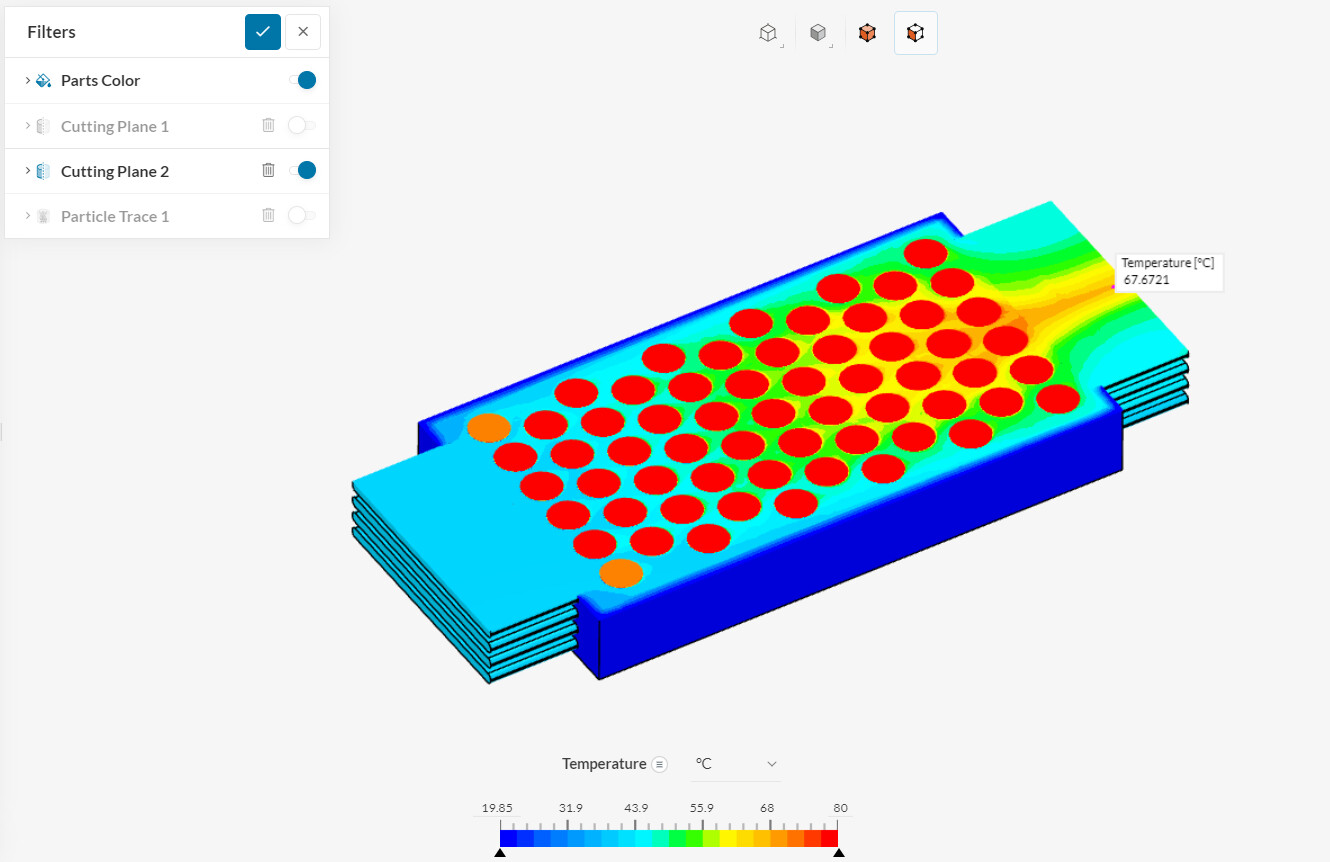Expand the Cutting Plane 2 filter

tap(27, 171)
